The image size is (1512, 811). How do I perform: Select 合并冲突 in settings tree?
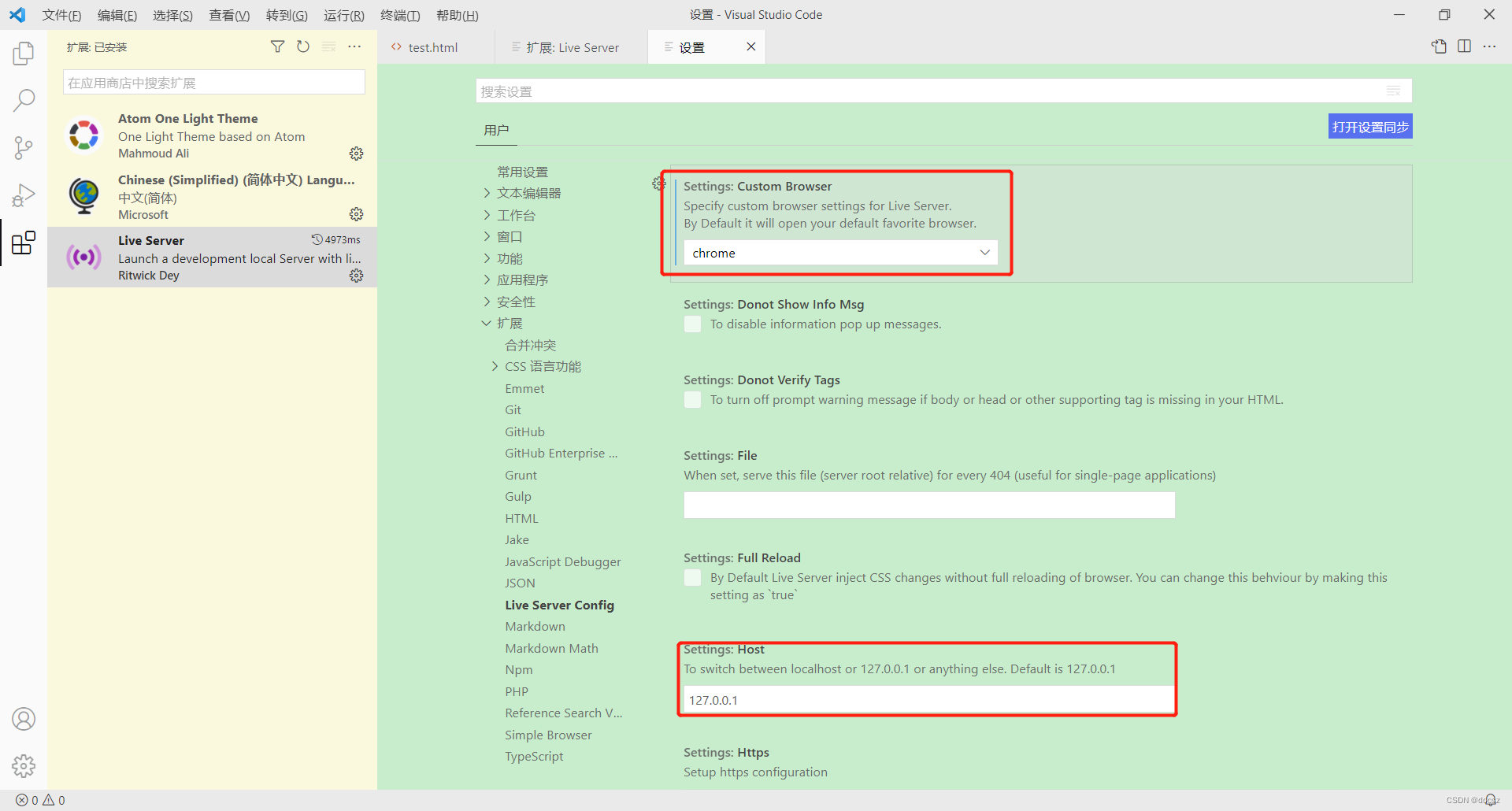click(530, 345)
